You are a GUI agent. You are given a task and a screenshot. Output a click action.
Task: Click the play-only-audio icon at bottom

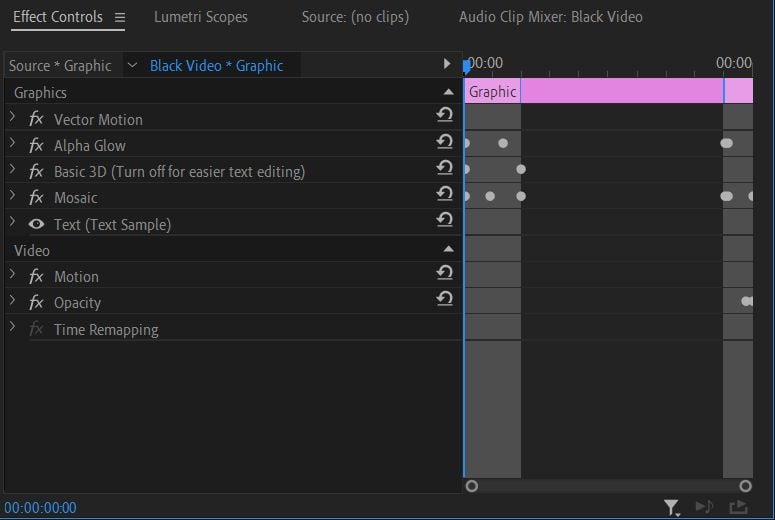point(704,508)
